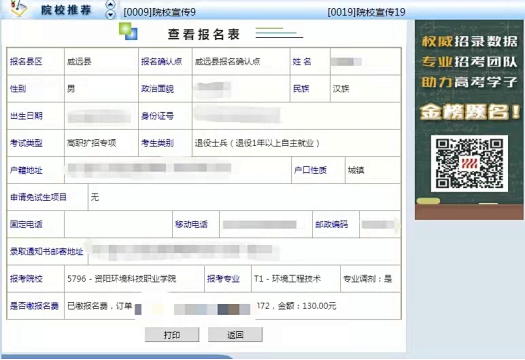The image size is (525, 360).
Task: Click the up arrow beside 院校推荐
Action: (x=110, y=5)
